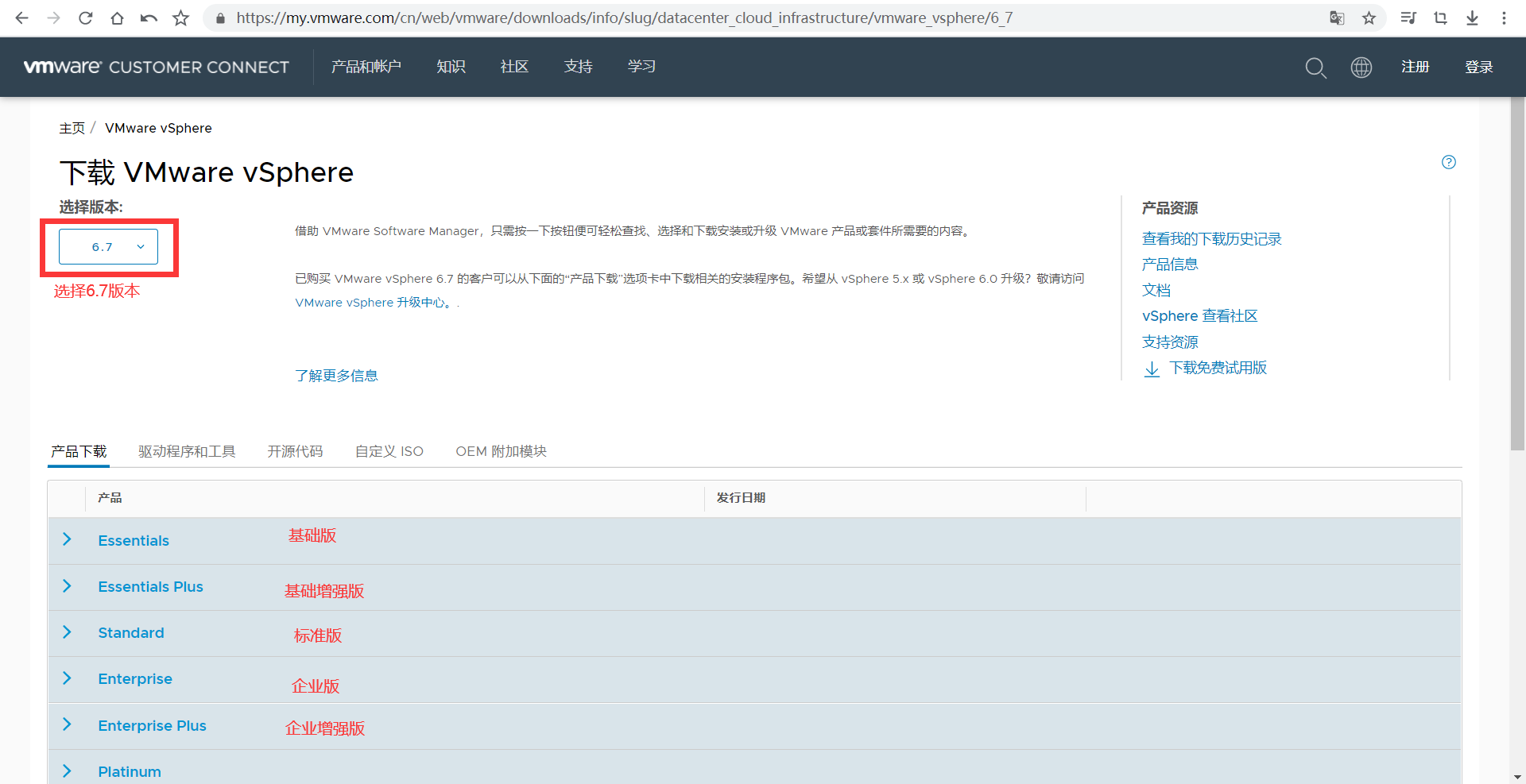Viewport: 1526px width, 784px height.
Task: Click the download arrow icon beside 下载免费试用版
Action: [1152, 369]
